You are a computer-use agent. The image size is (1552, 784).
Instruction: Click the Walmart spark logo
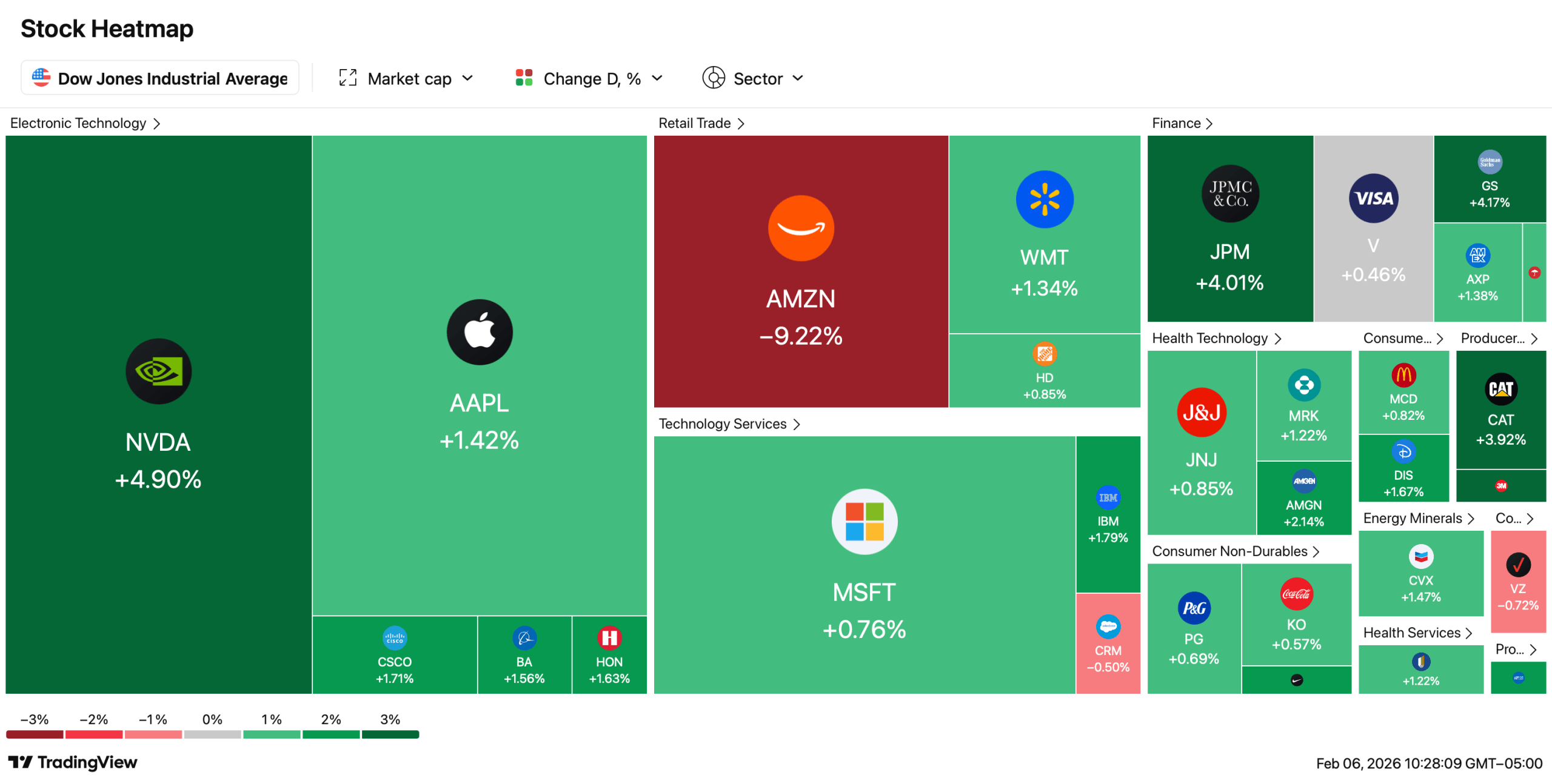pyautogui.click(x=1044, y=199)
